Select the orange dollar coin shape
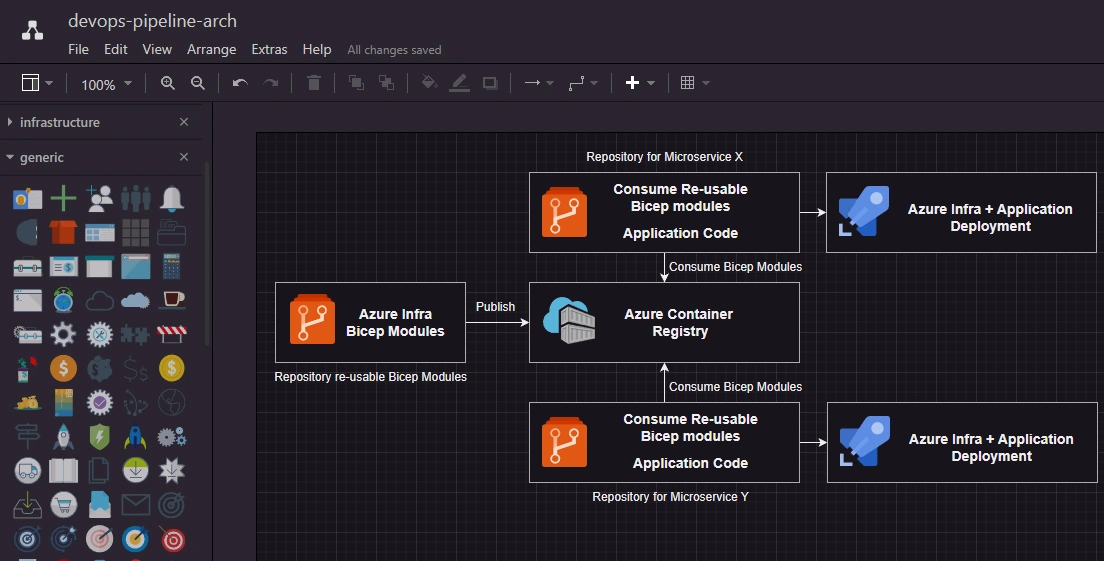This screenshot has height=561, width=1104. (x=63, y=368)
